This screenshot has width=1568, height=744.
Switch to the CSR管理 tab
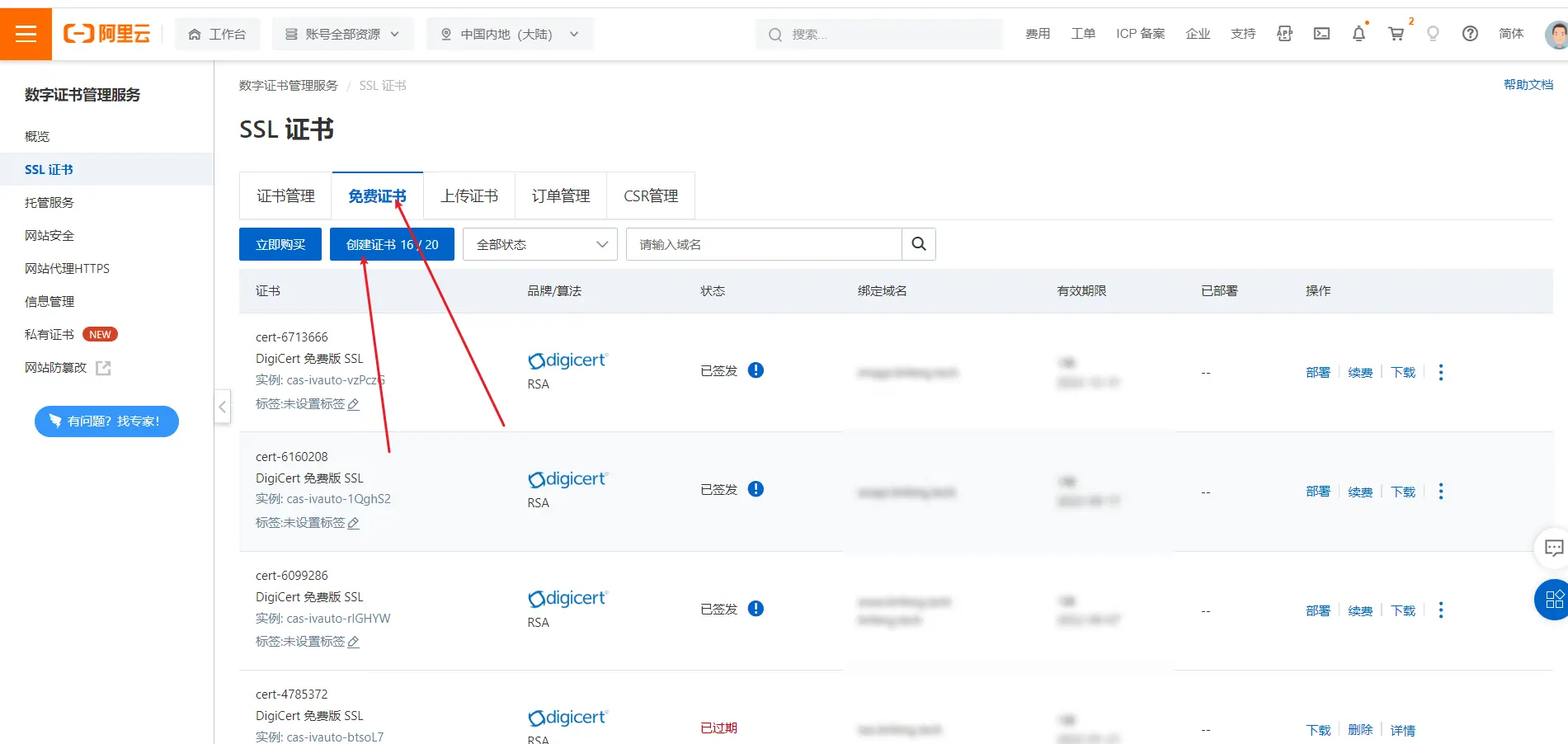coord(651,196)
